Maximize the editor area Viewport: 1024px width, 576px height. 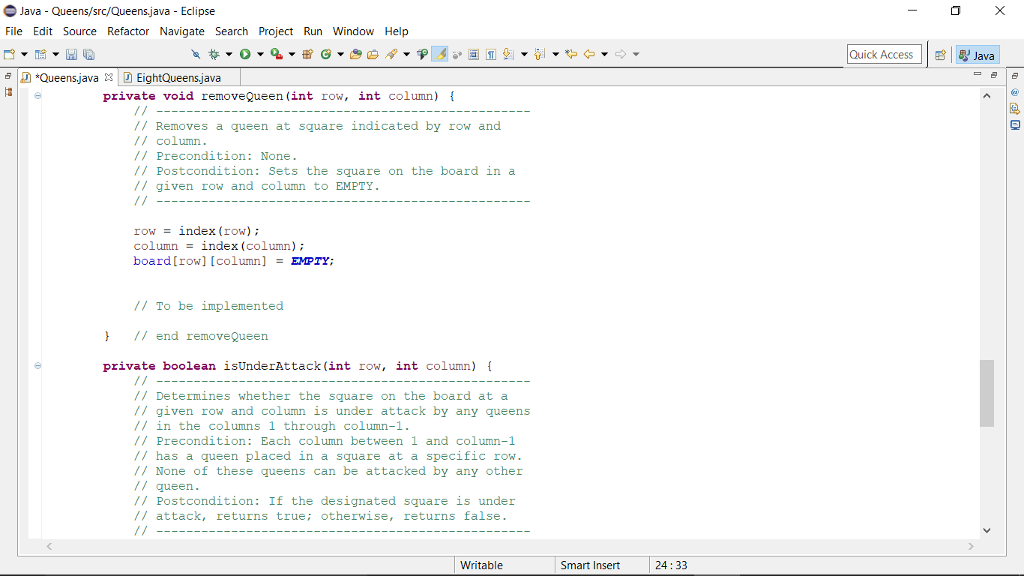(x=994, y=75)
